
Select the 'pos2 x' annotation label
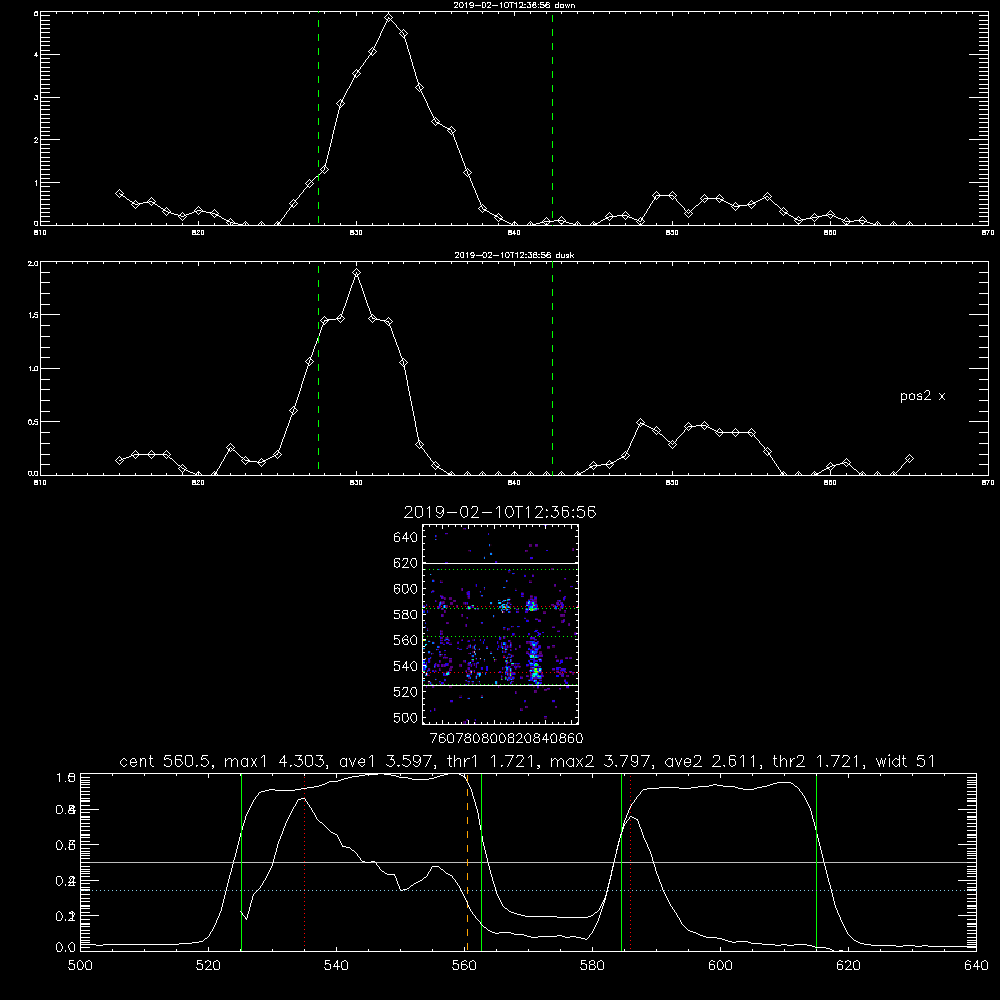click(922, 396)
